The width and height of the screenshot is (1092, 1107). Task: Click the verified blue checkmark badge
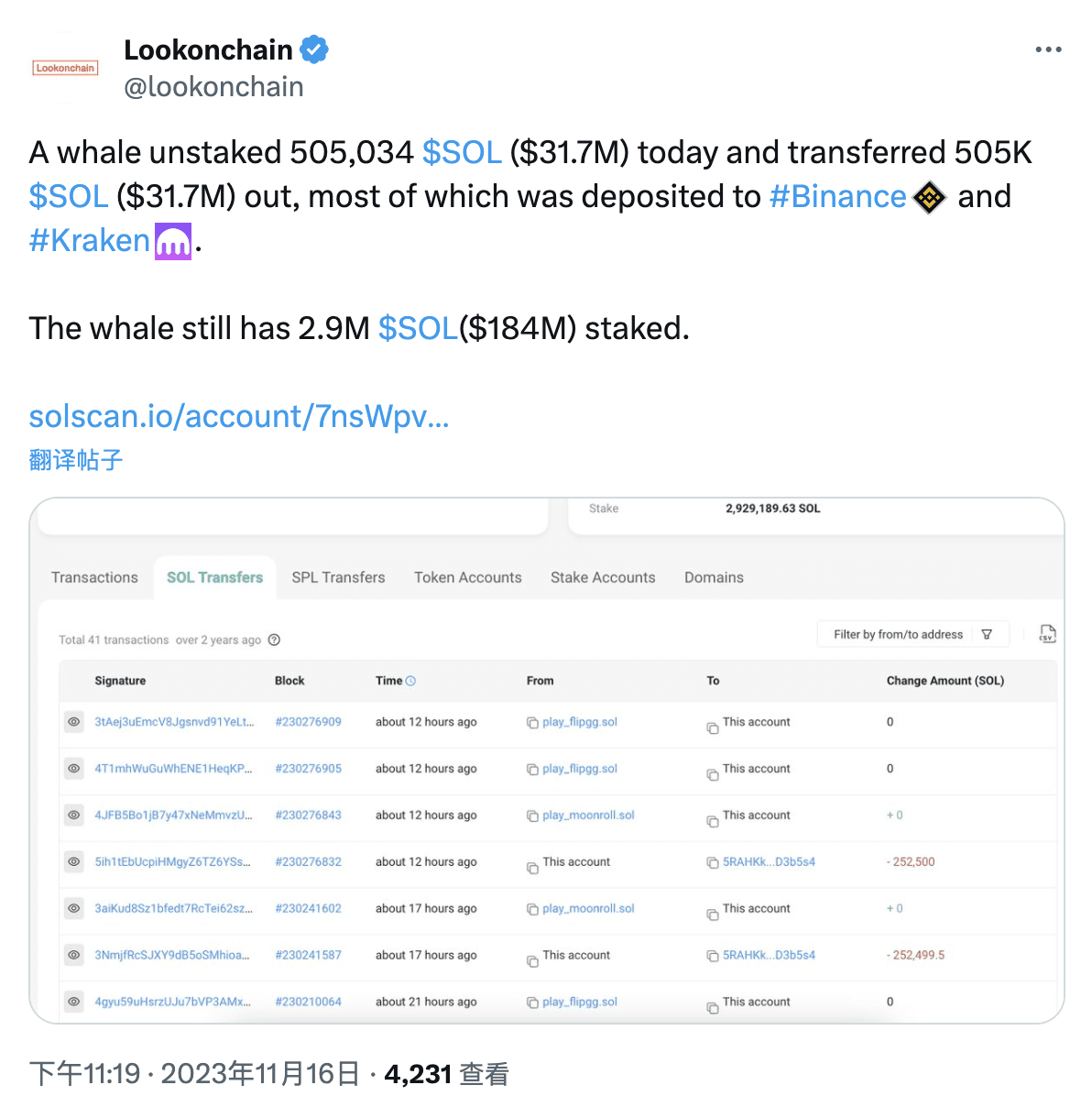point(314,49)
